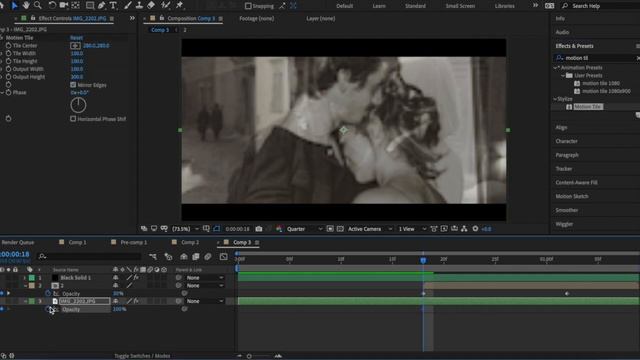The height and width of the screenshot is (360, 640).
Task: Toggle the Tile Center stopwatch
Action: (8, 46)
